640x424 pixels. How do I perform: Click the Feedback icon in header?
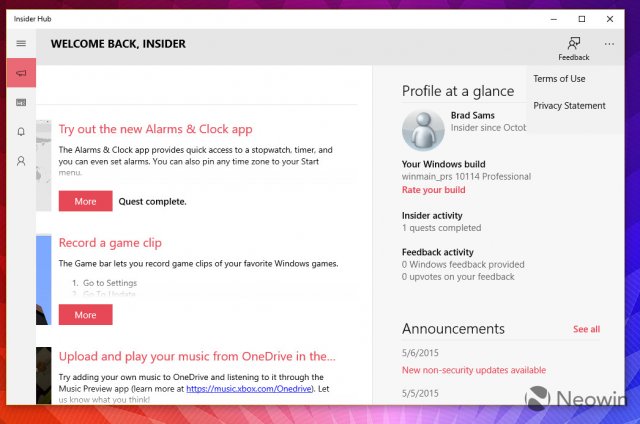[573, 49]
